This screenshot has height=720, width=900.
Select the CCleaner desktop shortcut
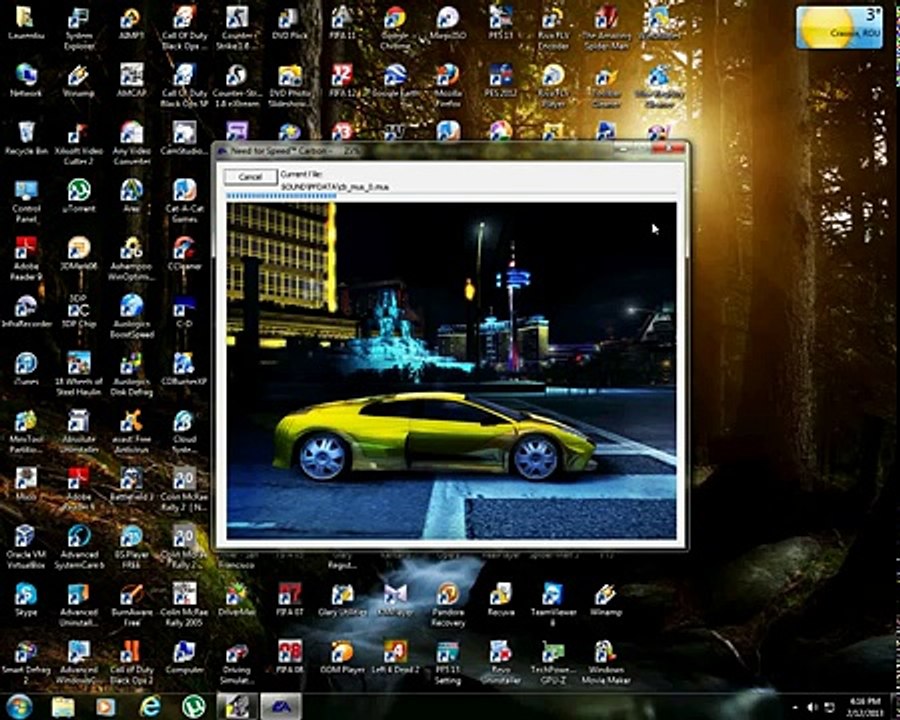click(x=184, y=254)
